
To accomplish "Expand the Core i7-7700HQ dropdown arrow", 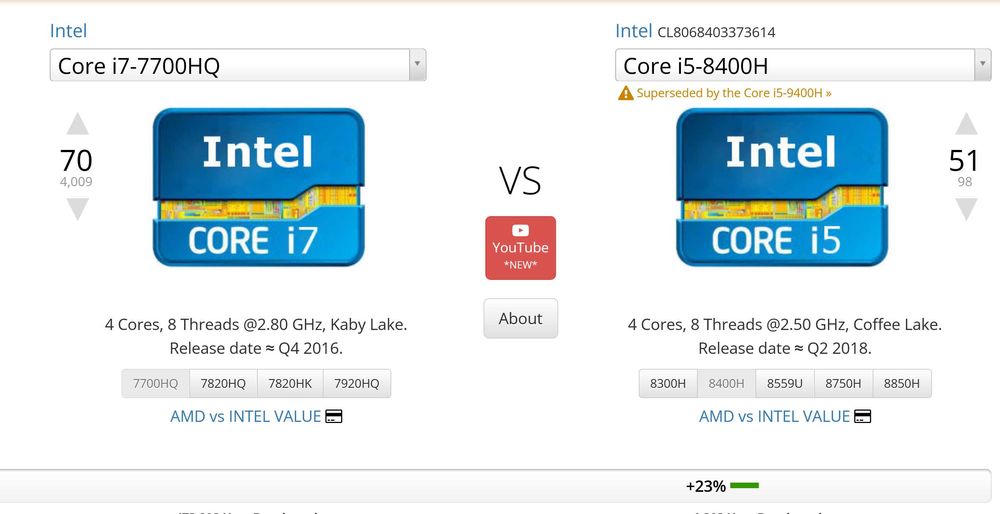I will [417, 66].
